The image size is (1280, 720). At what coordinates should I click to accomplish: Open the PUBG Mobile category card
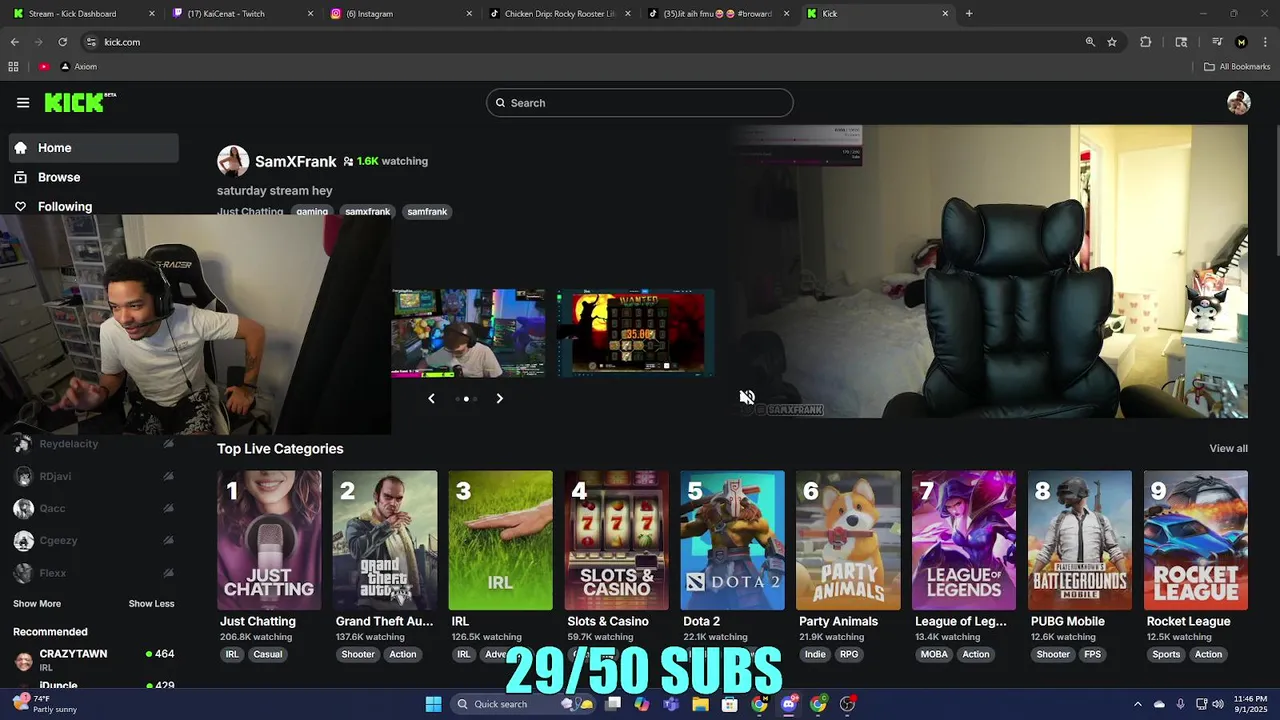click(1080, 540)
